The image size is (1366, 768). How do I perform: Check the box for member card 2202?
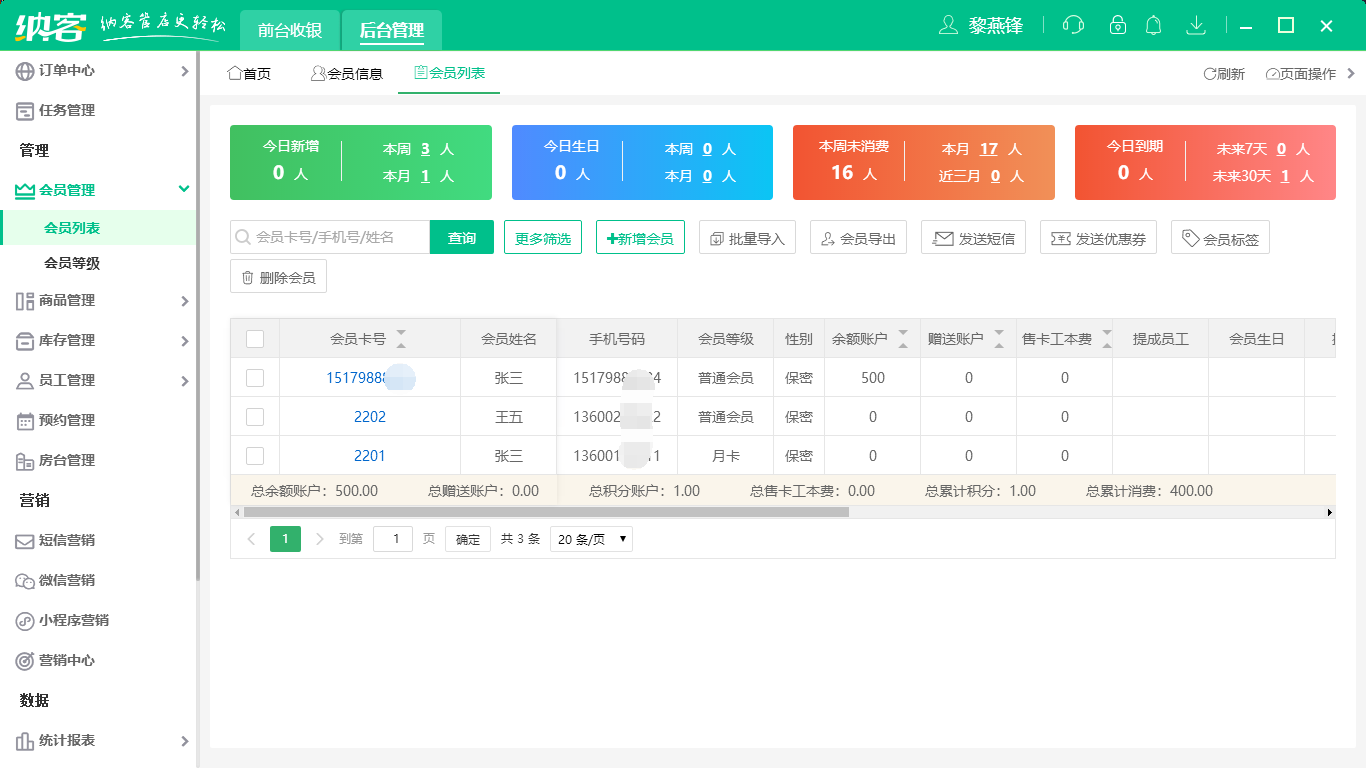click(255, 417)
